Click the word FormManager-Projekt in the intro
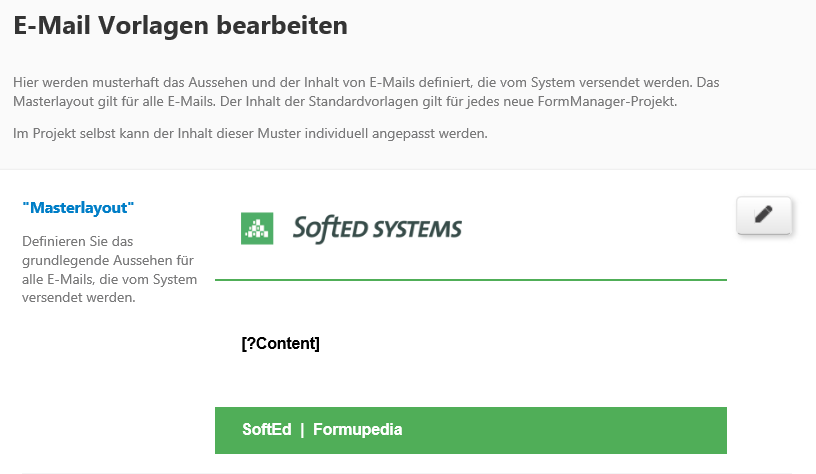 point(607,101)
